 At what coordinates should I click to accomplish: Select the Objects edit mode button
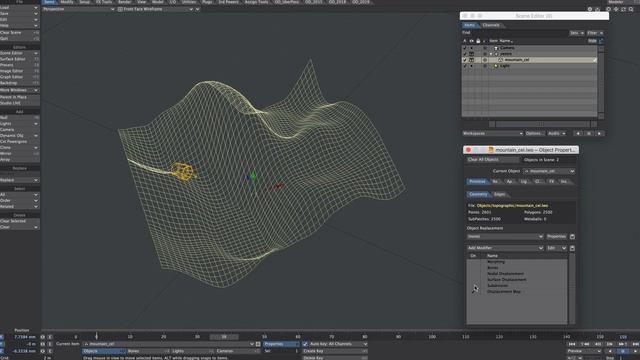click(104, 351)
